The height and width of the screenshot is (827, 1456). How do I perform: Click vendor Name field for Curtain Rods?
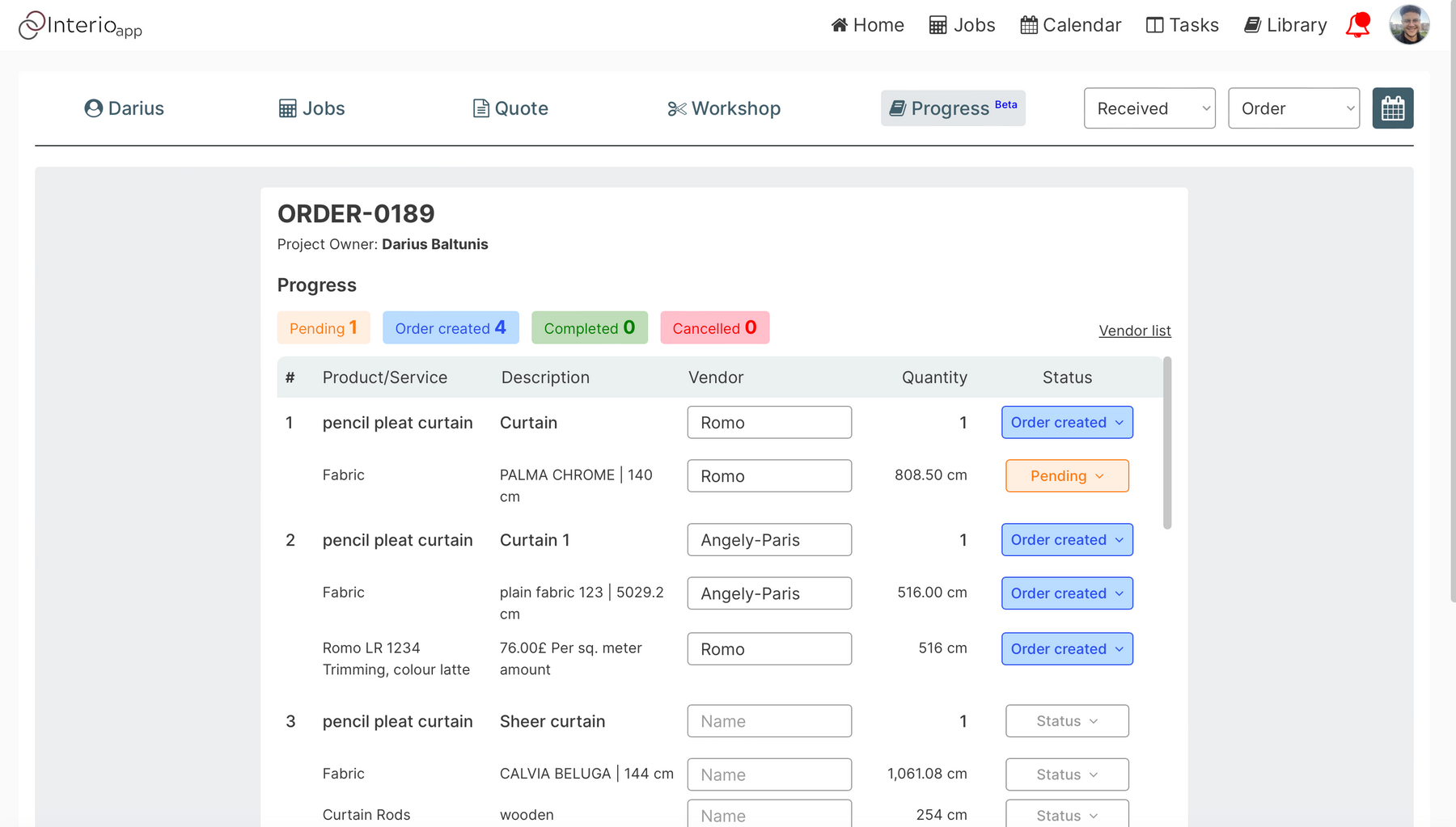click(x=769, y=814)
